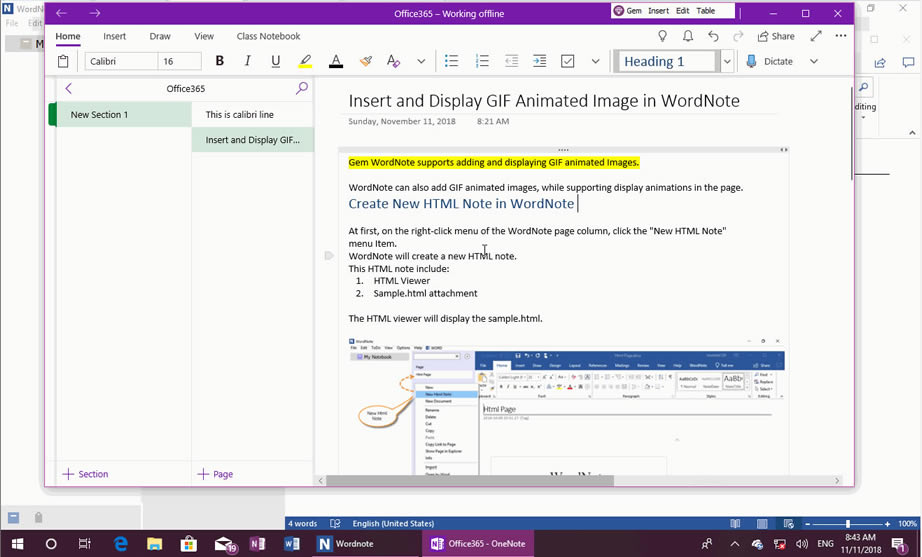The width and height of the screenshot is (922, 557).
Task: Open the clipboard paste button
Action: coord(63,61)
